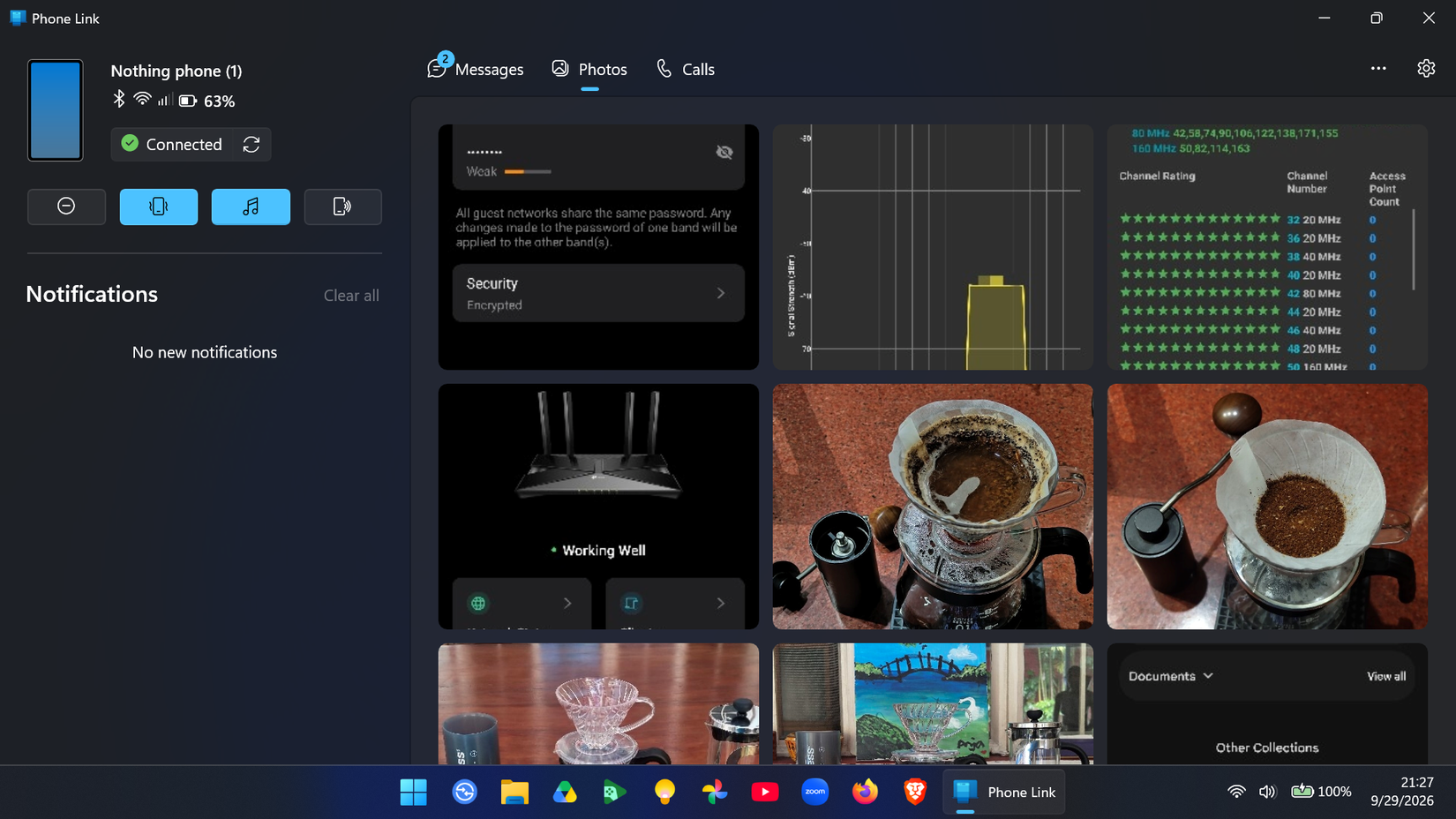Launch File Explorer from taskbar
Viewport: 1456px width, 819px height.
coord(514,792)
